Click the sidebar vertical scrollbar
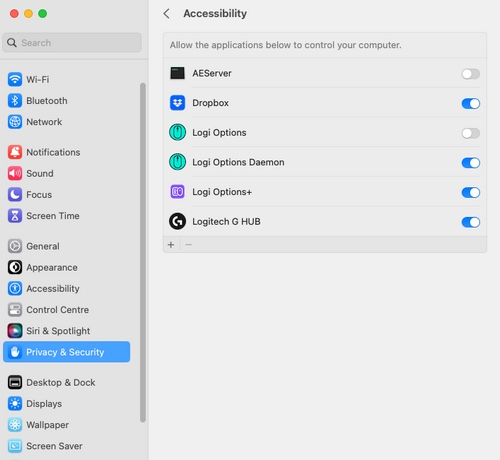 [143, 253]
